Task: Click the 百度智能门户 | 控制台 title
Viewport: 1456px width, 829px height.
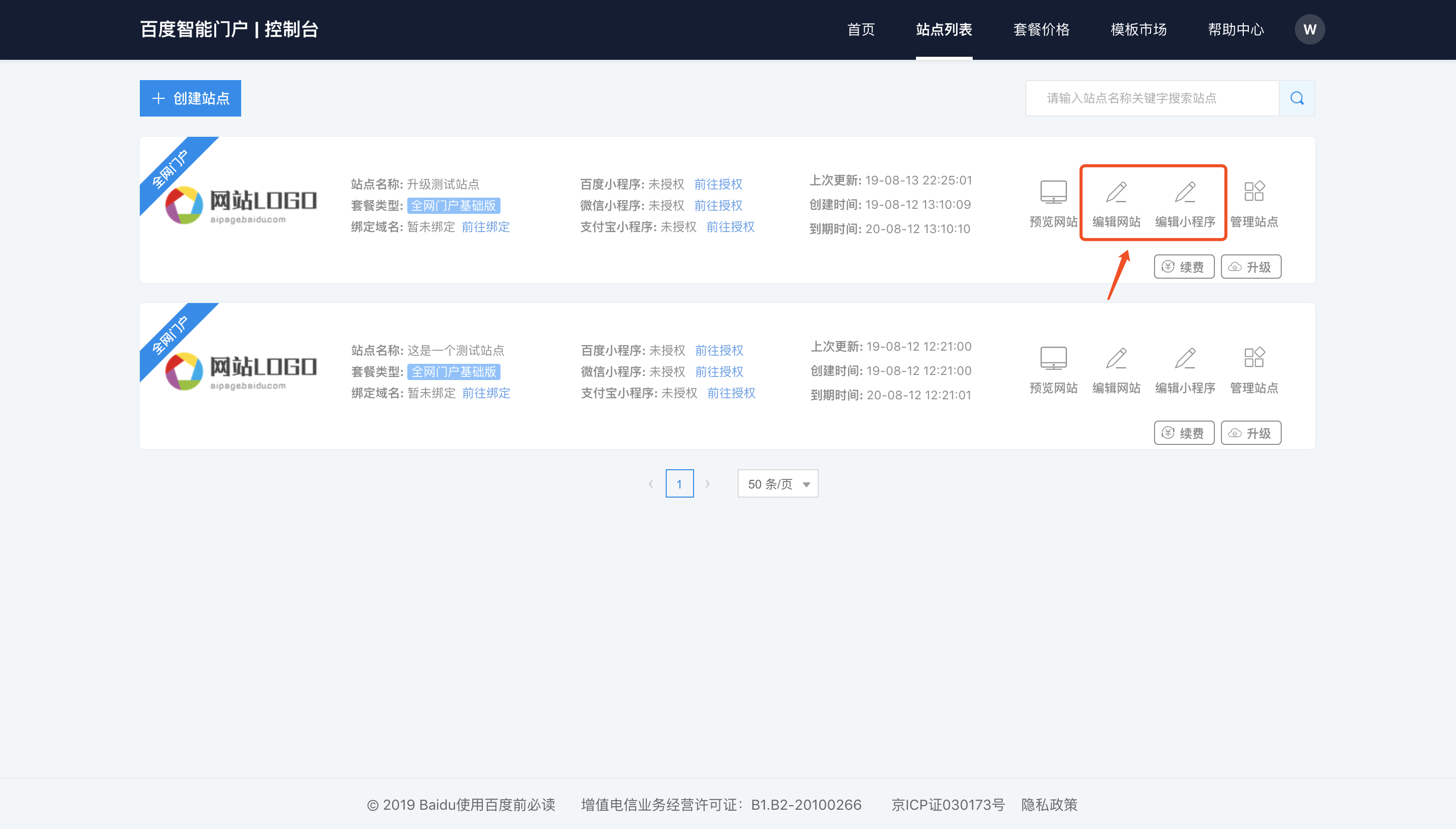Action: (229, 29)
